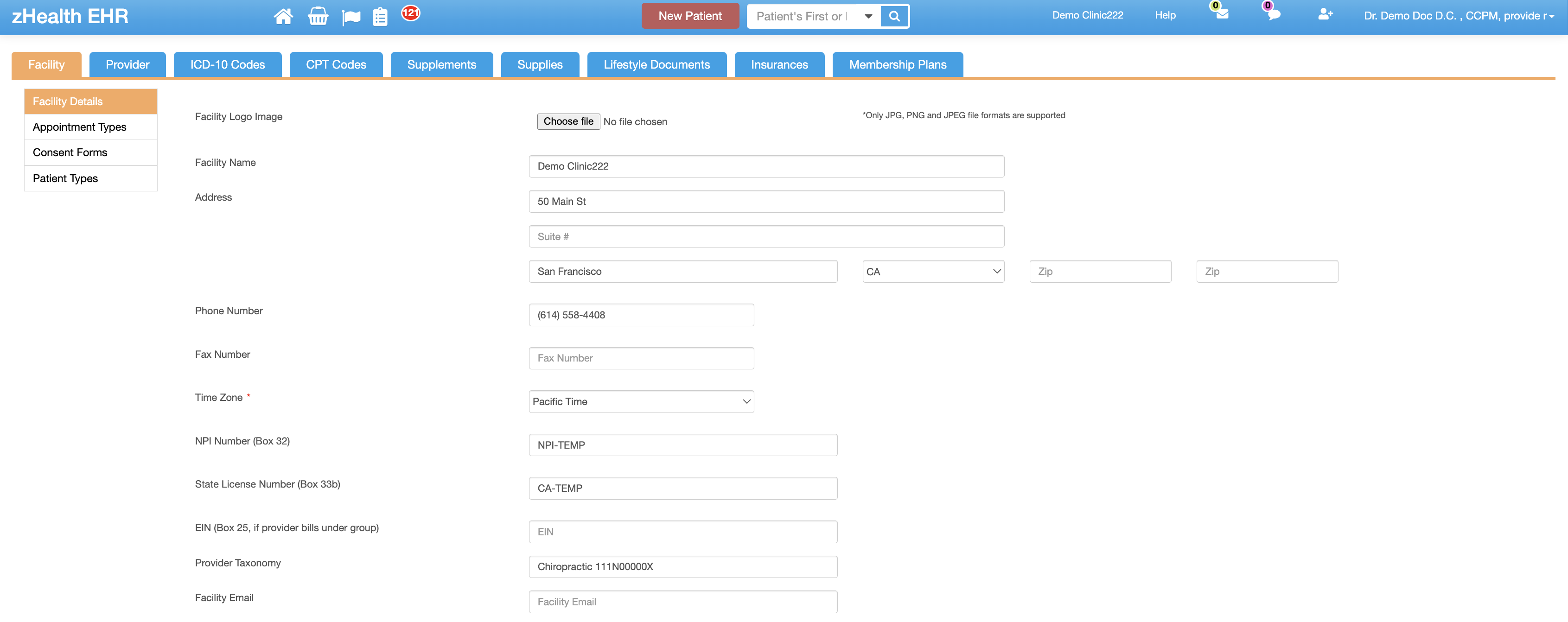
Task: Click the Facility Email field
Action: pyautogui.click(x=683, y=602)
